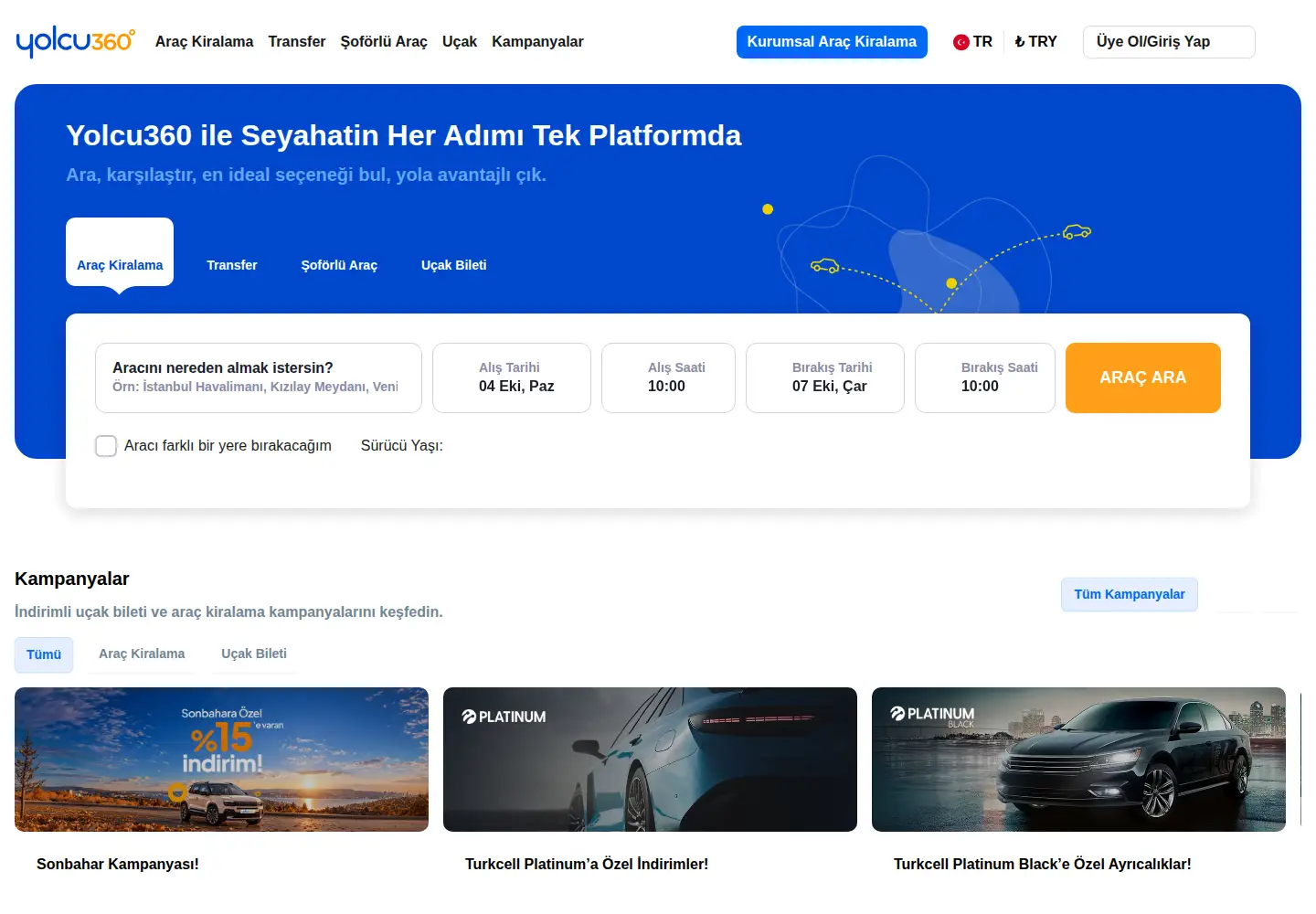Select the Uçak Bileti search tab
This screenshot has width=1316, height=914.
(x=454, y=265)
